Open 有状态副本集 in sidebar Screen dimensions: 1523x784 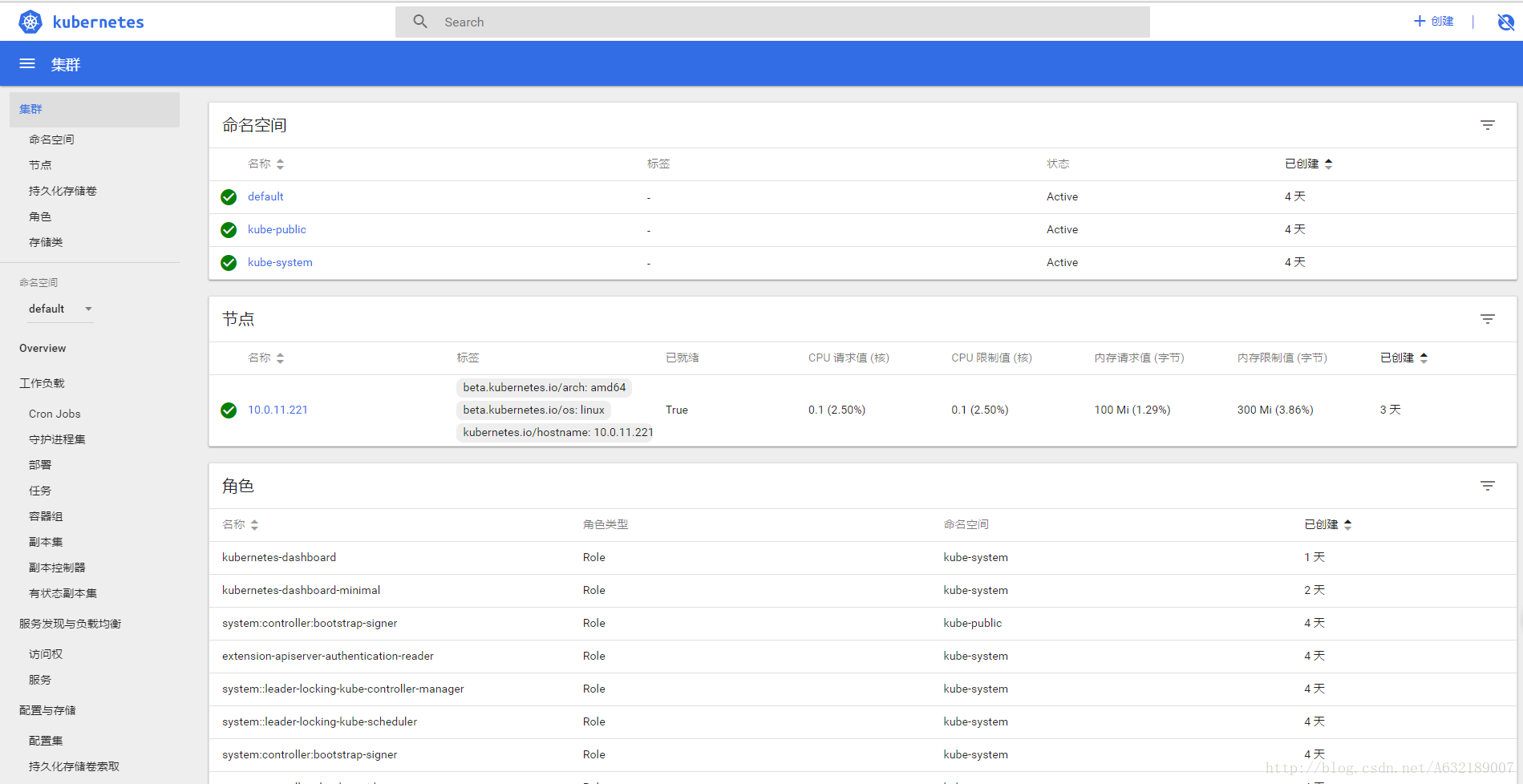point(63,593)
